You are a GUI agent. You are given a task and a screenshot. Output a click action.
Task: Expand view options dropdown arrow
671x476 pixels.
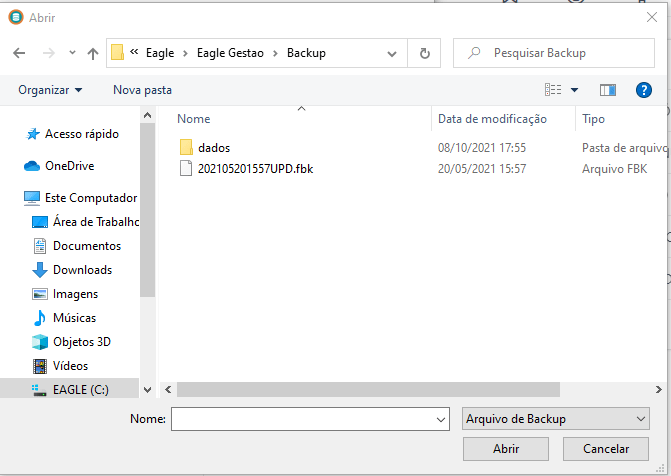click(574, 90)
